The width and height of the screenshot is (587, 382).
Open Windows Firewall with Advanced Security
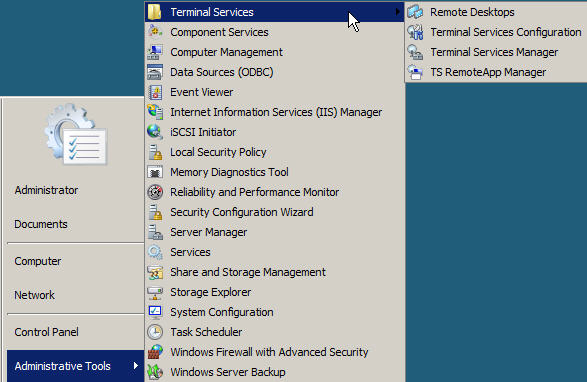click(274, 352)
